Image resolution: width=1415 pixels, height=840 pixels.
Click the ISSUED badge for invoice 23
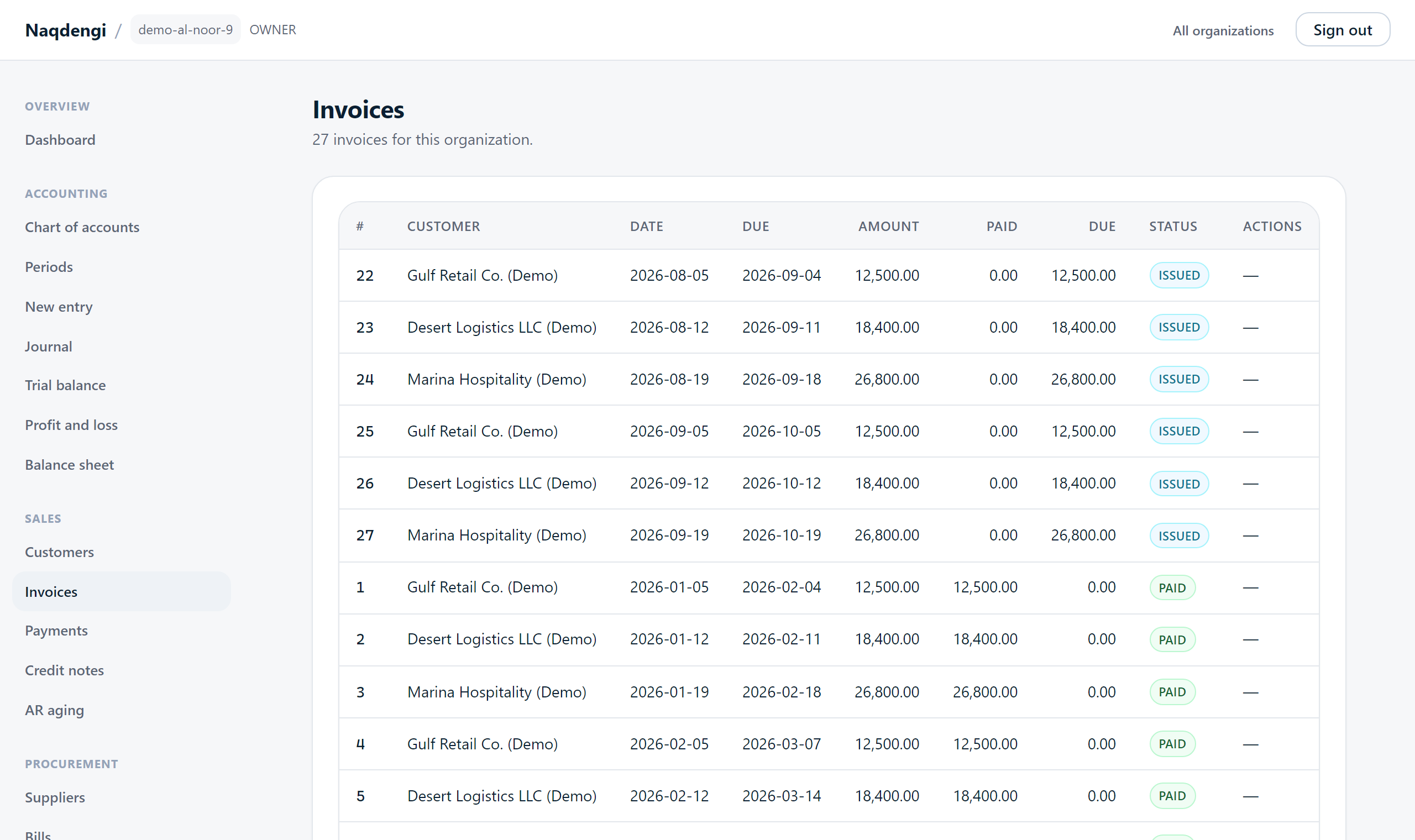coord(1179,327)
